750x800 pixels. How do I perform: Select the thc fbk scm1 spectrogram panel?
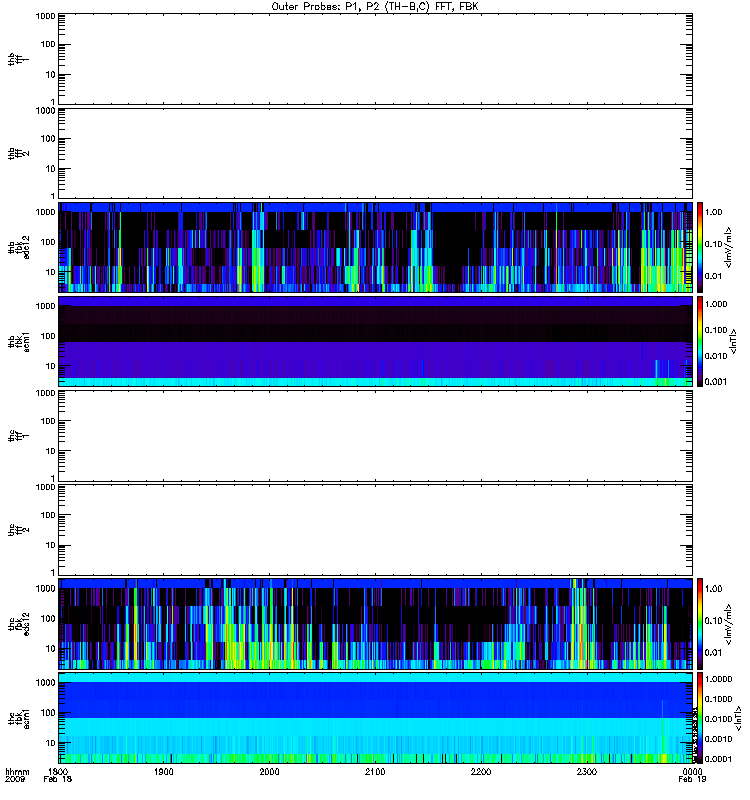coord(376,718)
